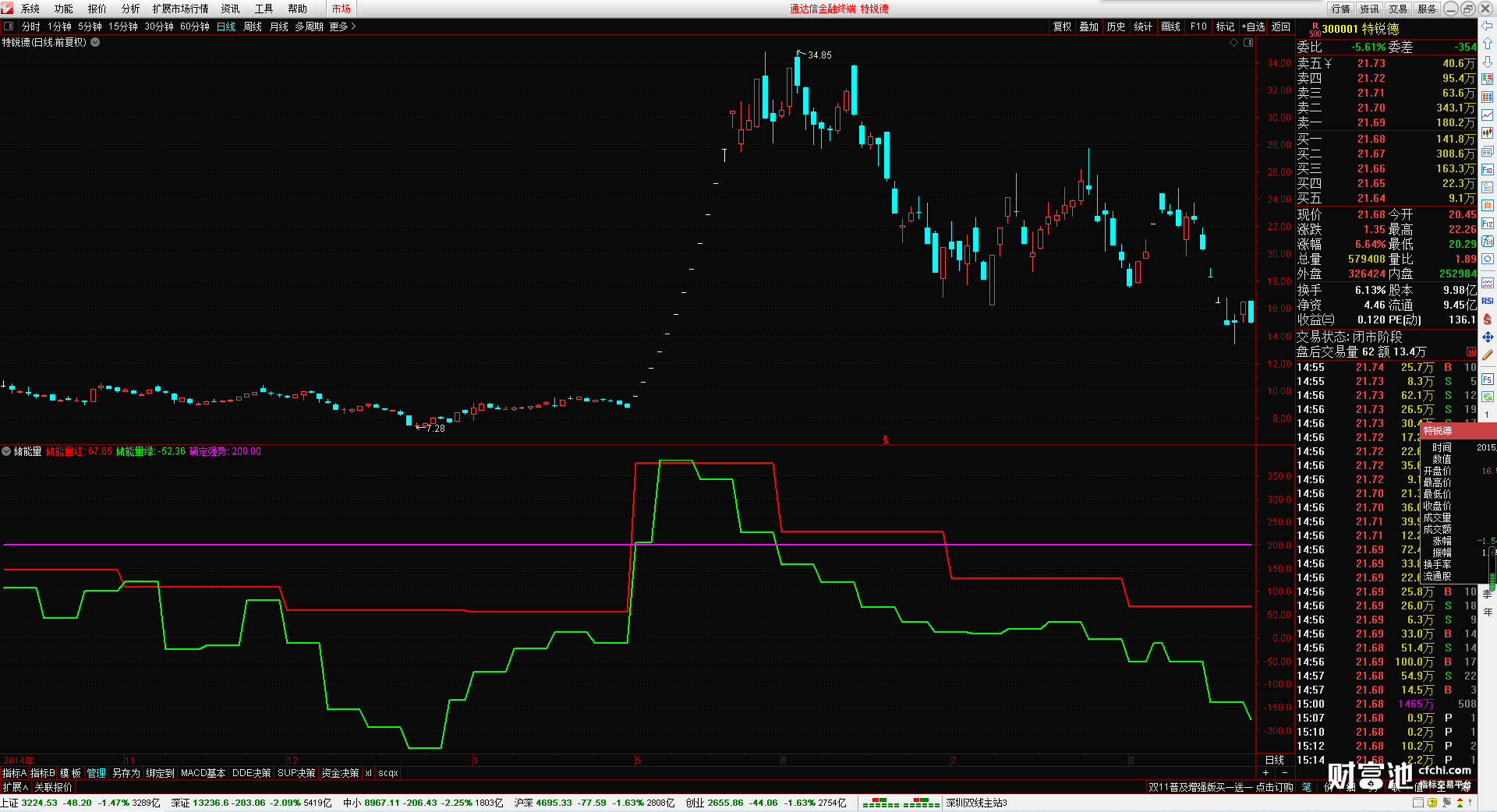Select the MACD基本 indicator tab
The height and width of the screenshot is (812, 1497).
tap(203, 773)
